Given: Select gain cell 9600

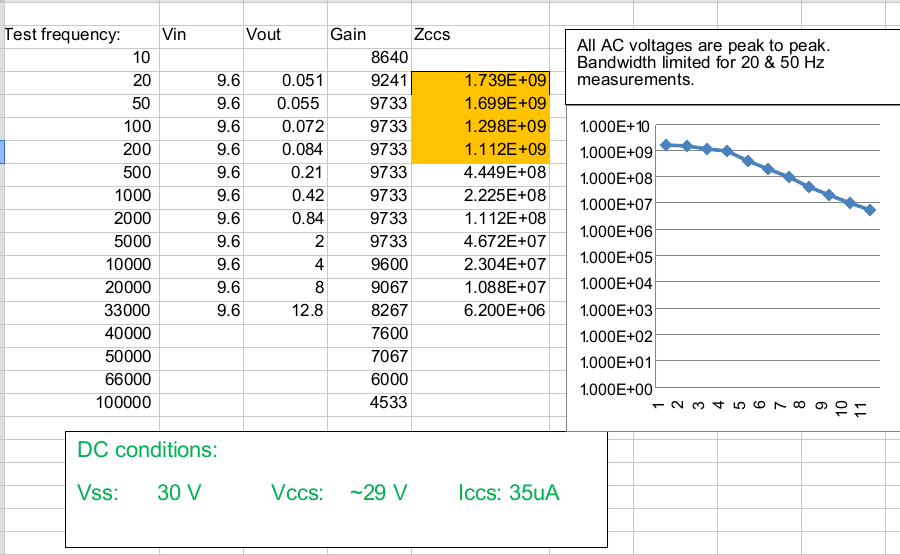Looking at the screenshot, I should pyautogui.click(x=369, y=265).
